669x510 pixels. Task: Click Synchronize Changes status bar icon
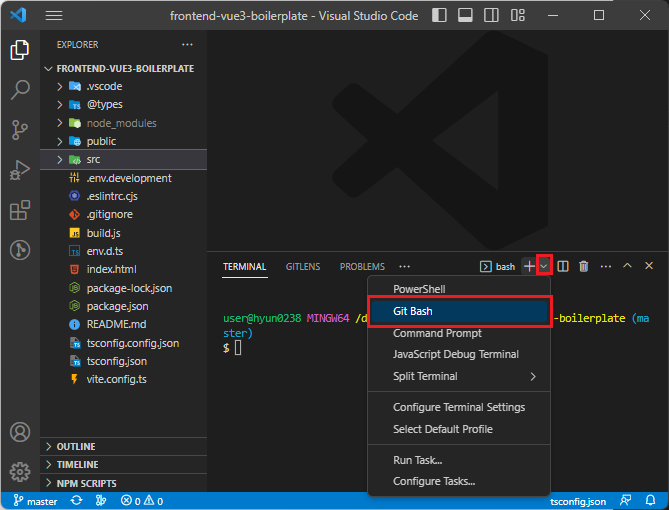[77, 501]
